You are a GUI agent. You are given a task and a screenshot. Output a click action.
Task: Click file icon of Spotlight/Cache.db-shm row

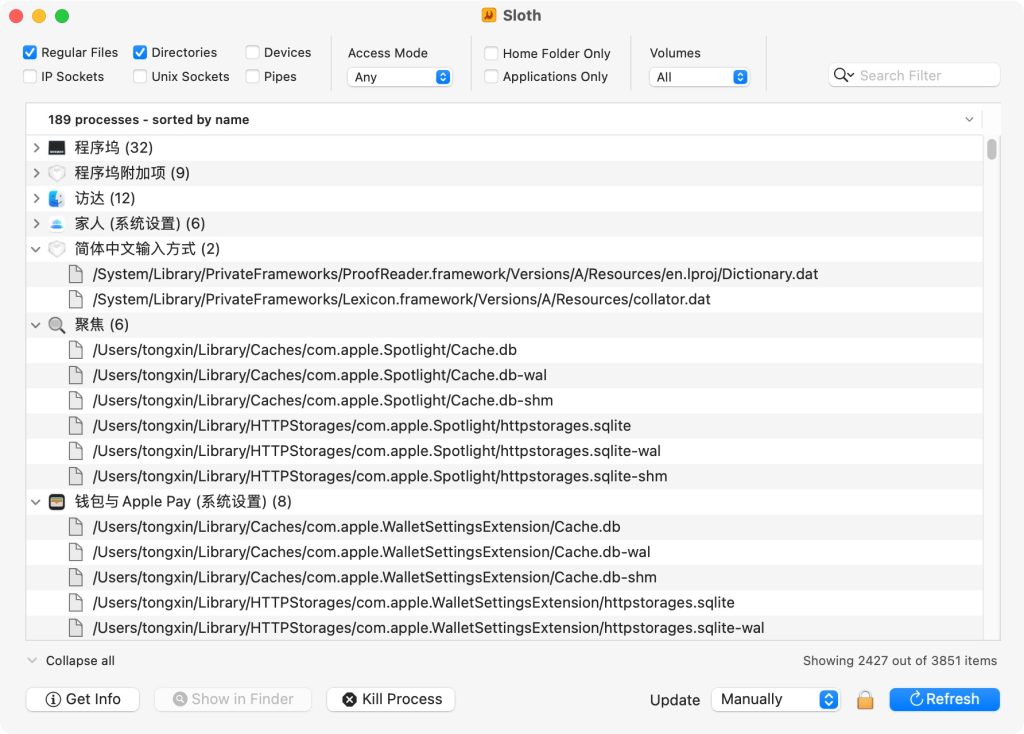tap(76, 400)
